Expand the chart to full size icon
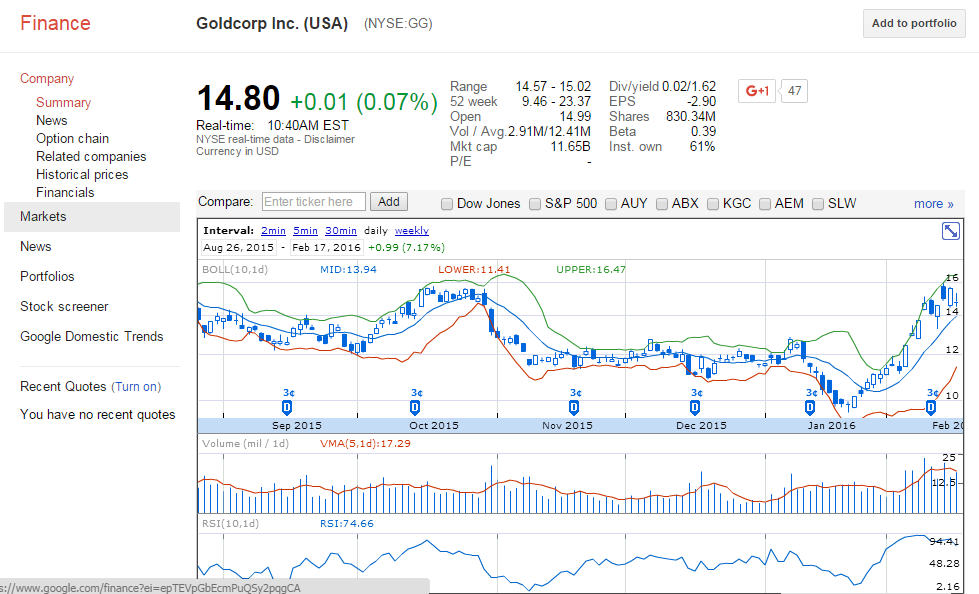Image resolution: width=979 pixels, height=594 pixels. point(950,231)
